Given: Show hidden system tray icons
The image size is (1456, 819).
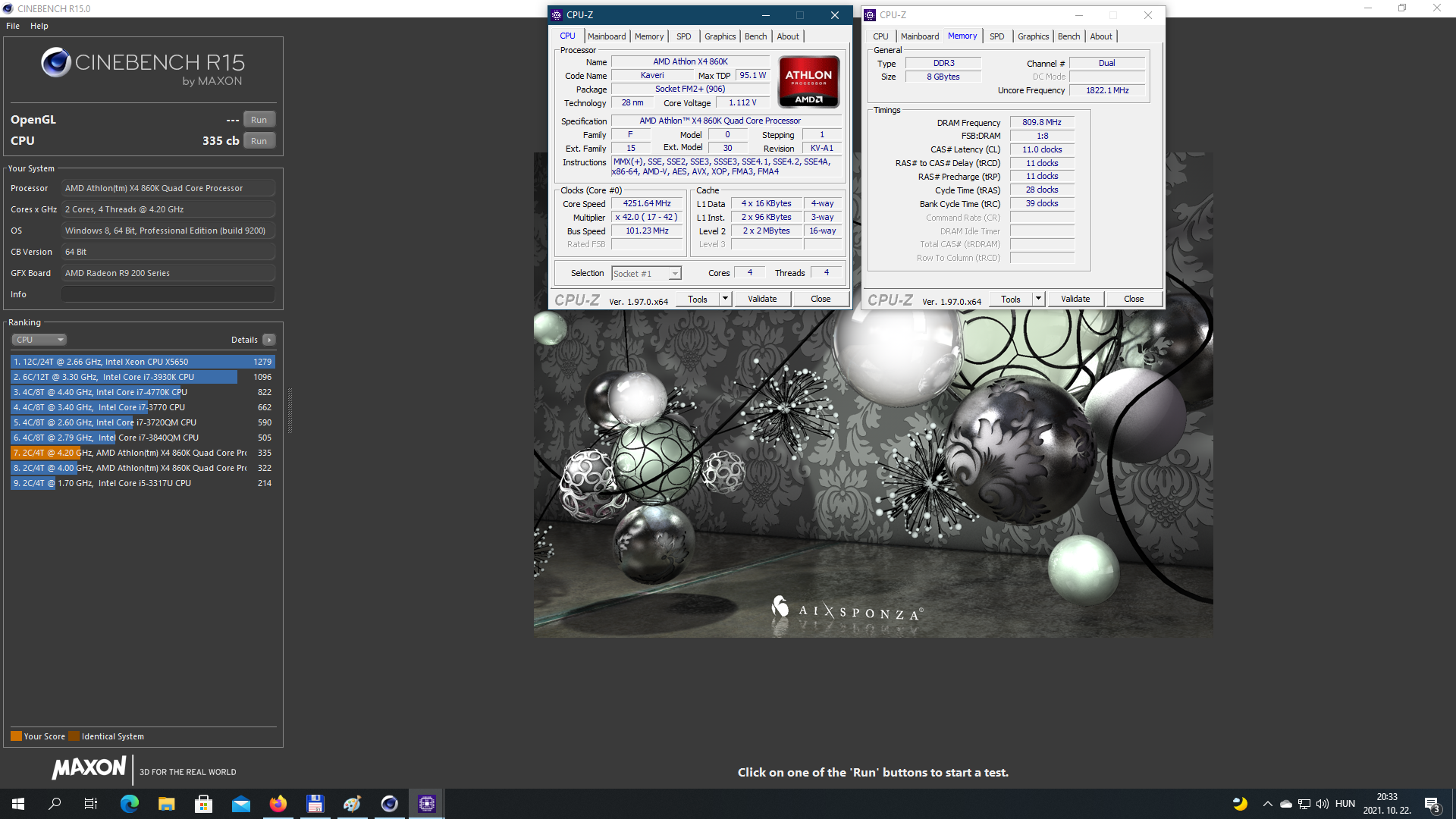Looking at the screenshot, I should (x=1267, y=804).
